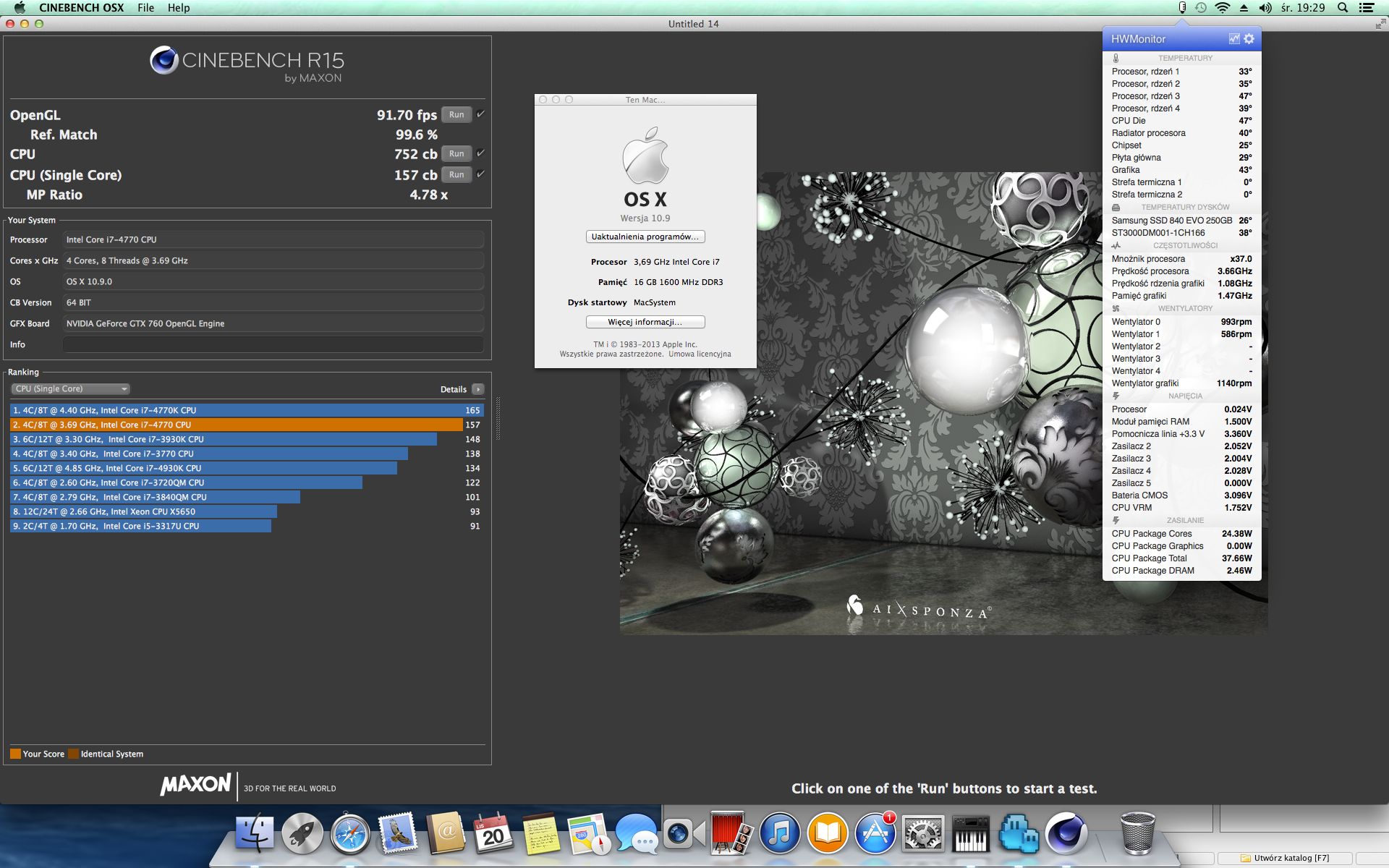Open iBooks orange book icon
The width and height of the screenshot is (1389, 868).
(x=828, y=833)
